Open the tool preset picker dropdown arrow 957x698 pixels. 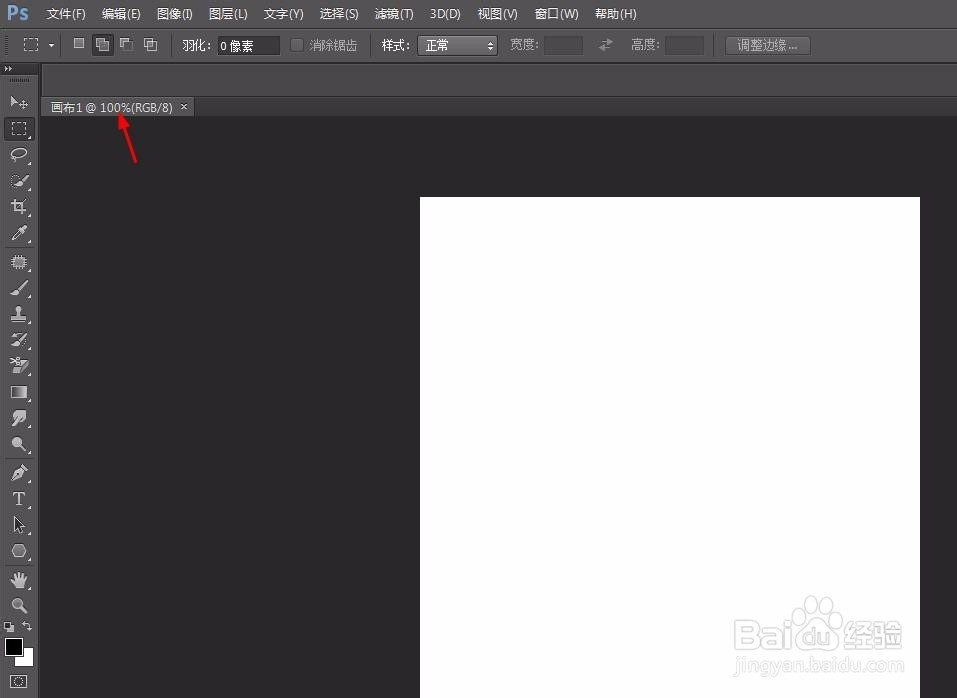coord(51,45)
